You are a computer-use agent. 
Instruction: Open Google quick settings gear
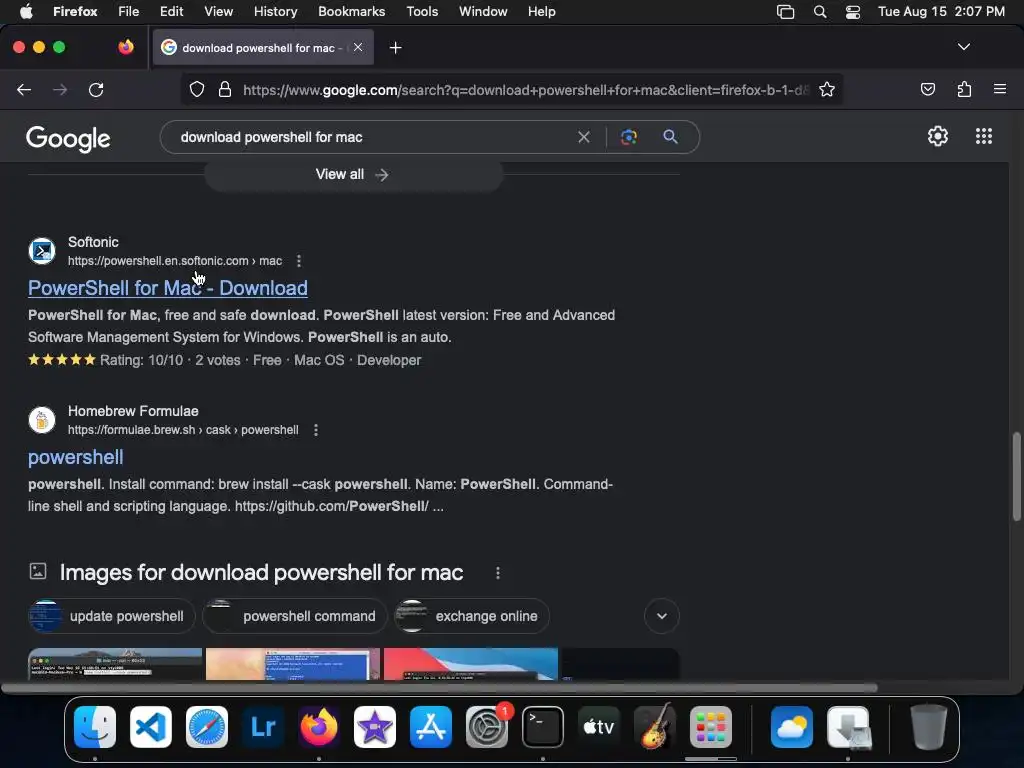pos(938,136)
